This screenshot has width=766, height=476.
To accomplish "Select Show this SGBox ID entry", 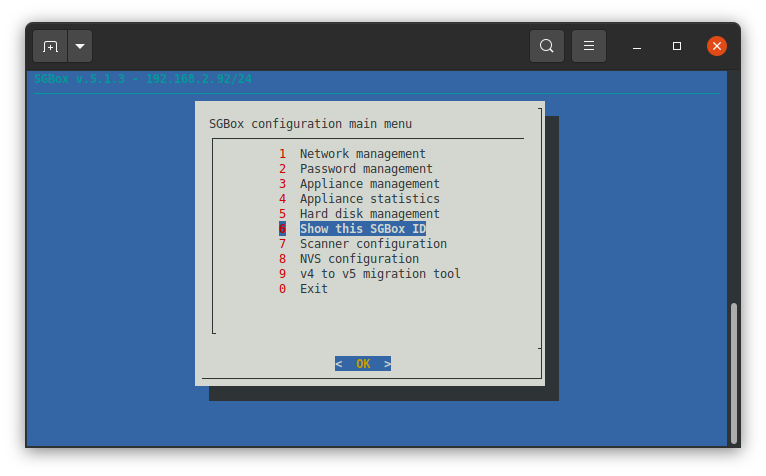I will point(362,229).
